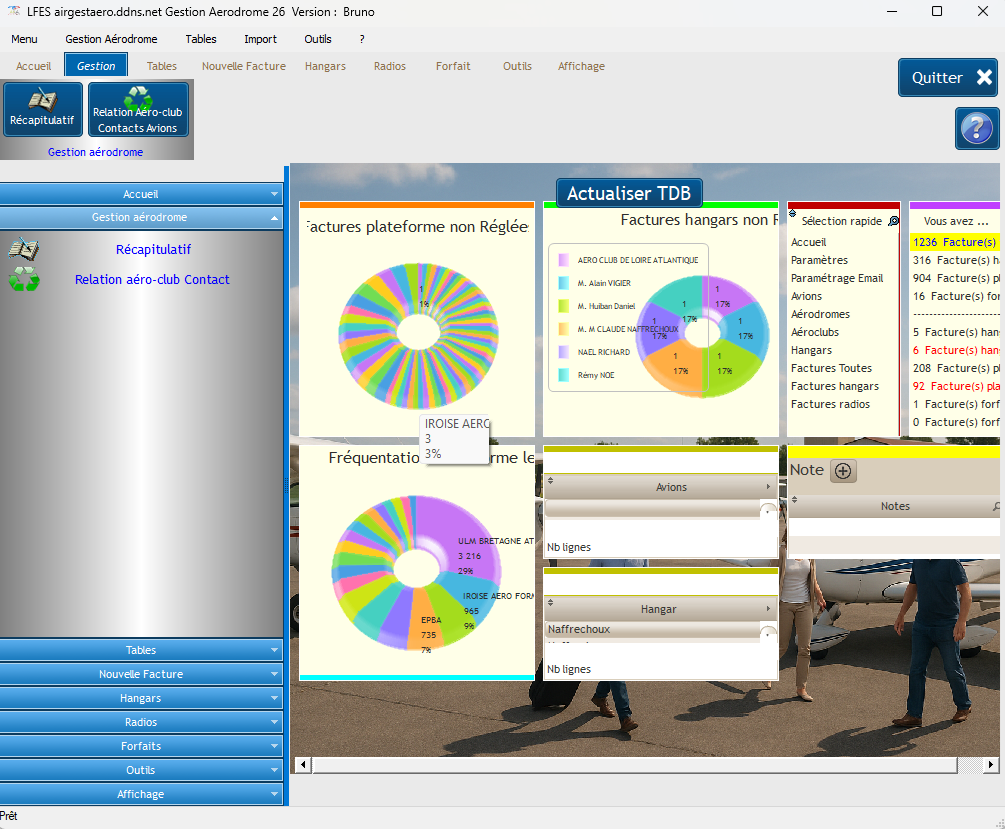Expand the Nouvelle Facture sidebar section

point(141,674)
